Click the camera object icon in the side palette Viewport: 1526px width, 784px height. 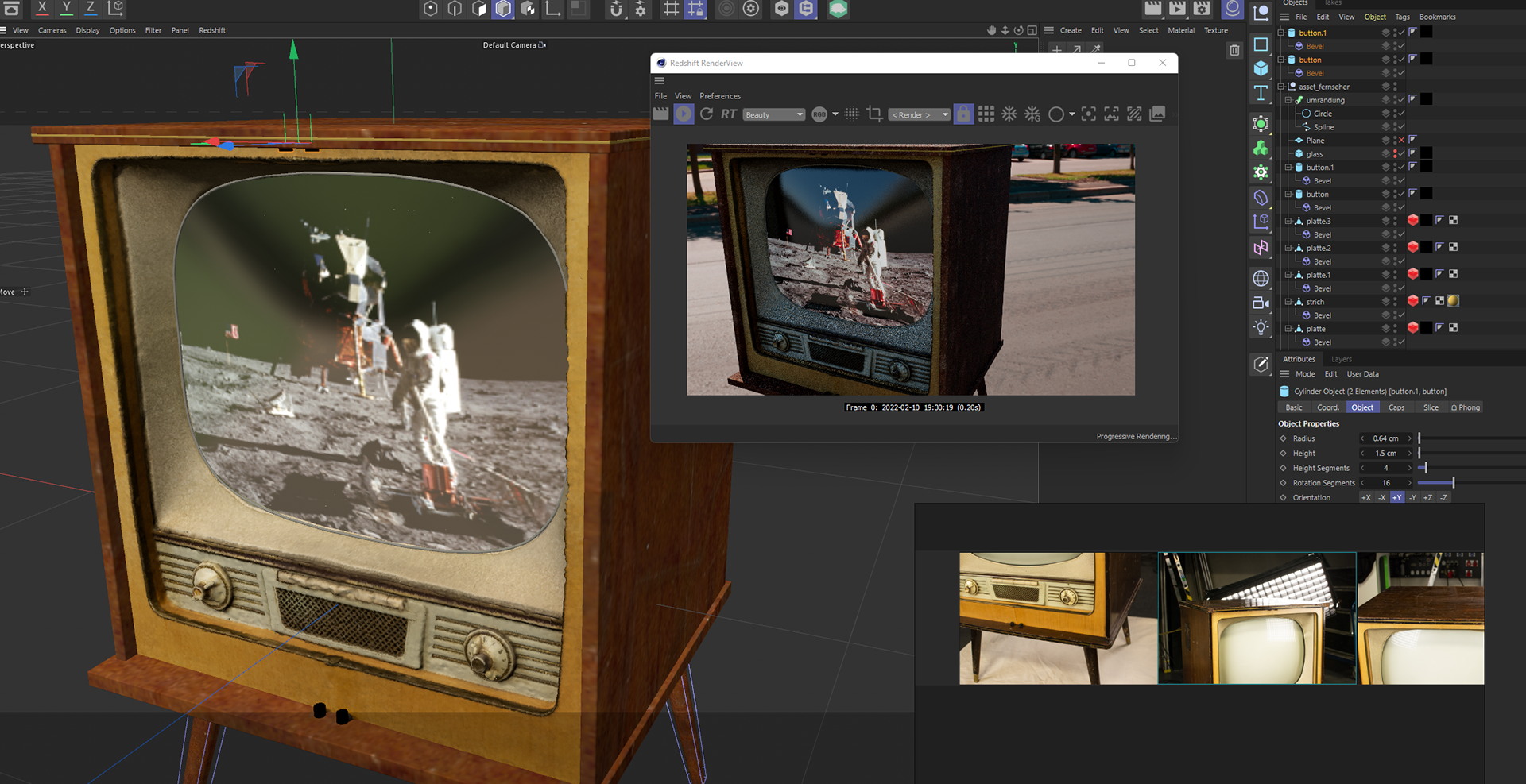[1261, 303]
